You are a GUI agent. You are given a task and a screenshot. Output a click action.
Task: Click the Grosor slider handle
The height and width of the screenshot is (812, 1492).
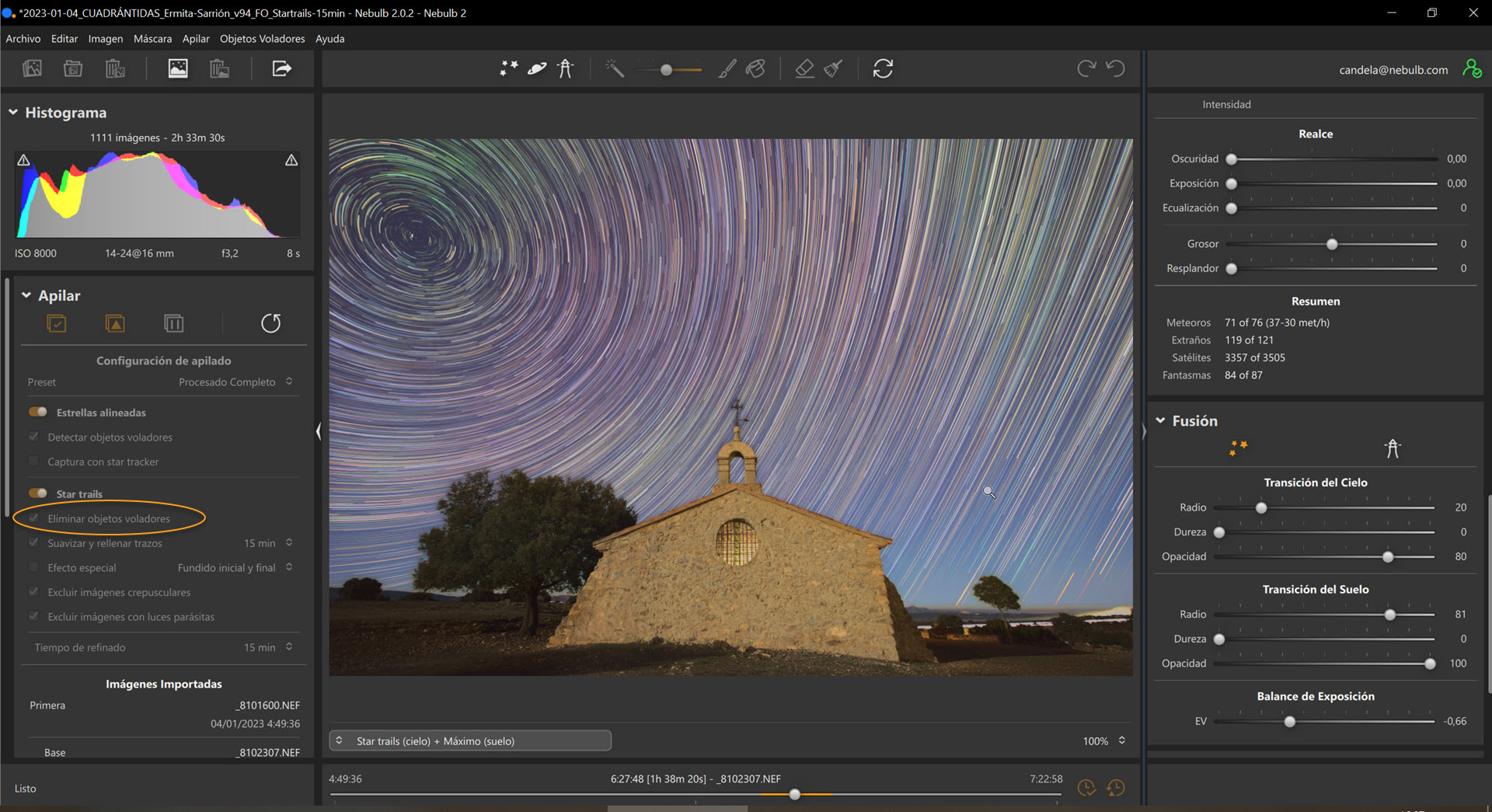pos(1332,244)
